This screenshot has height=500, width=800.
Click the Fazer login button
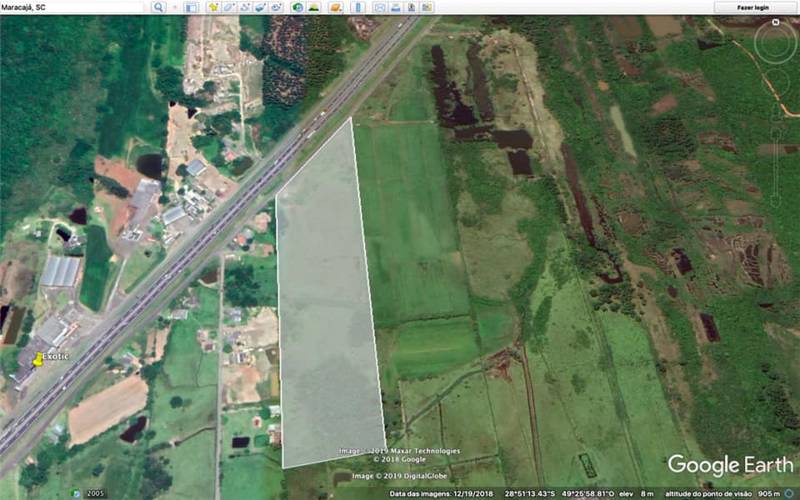752,7
